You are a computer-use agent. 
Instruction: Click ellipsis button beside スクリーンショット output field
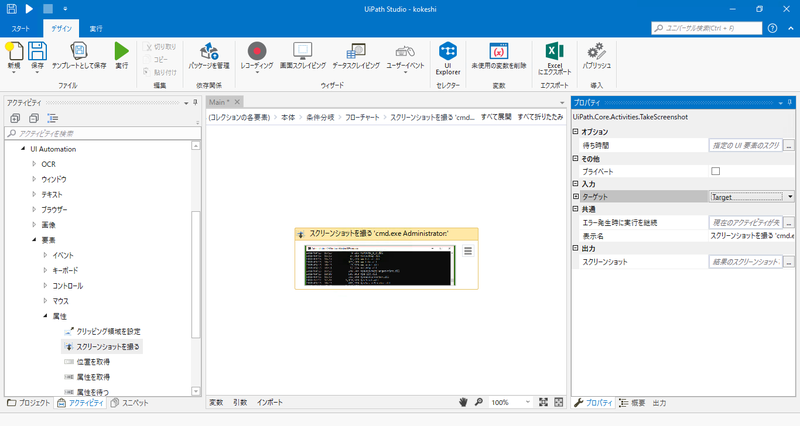tap(789, 262)
